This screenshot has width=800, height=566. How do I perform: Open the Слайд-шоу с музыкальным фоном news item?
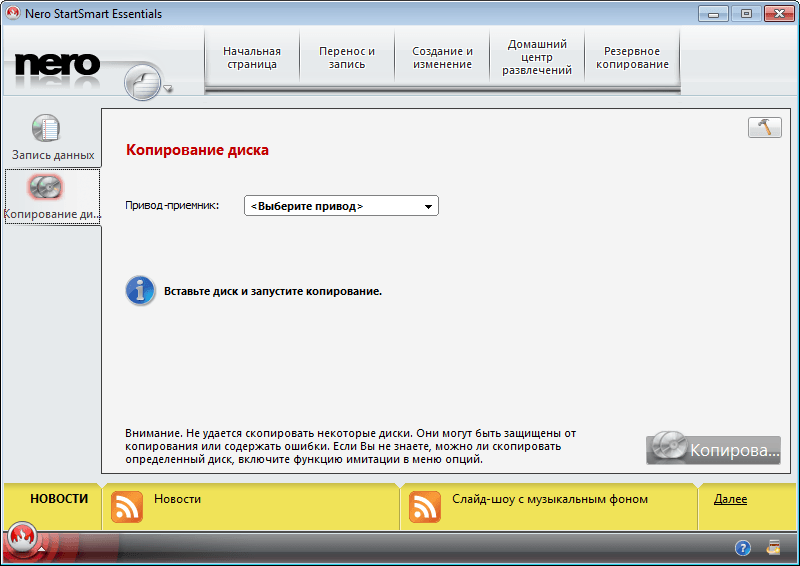click(x=549, y=499)
